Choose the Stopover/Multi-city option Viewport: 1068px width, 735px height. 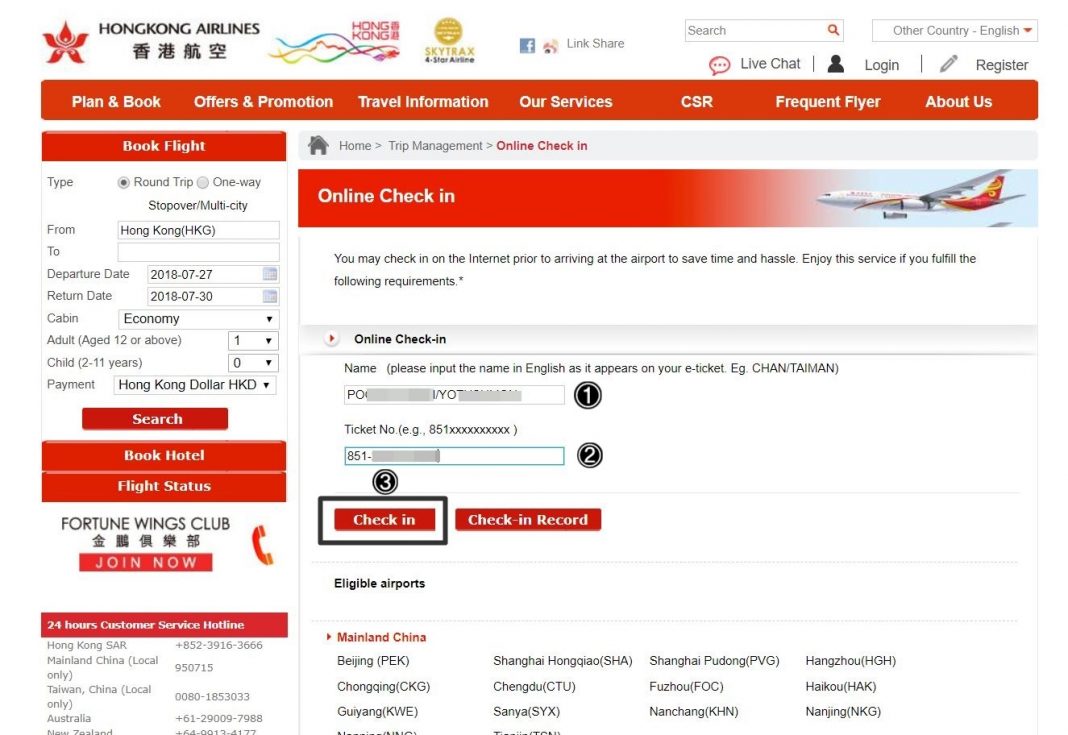[x=198, y=206]
